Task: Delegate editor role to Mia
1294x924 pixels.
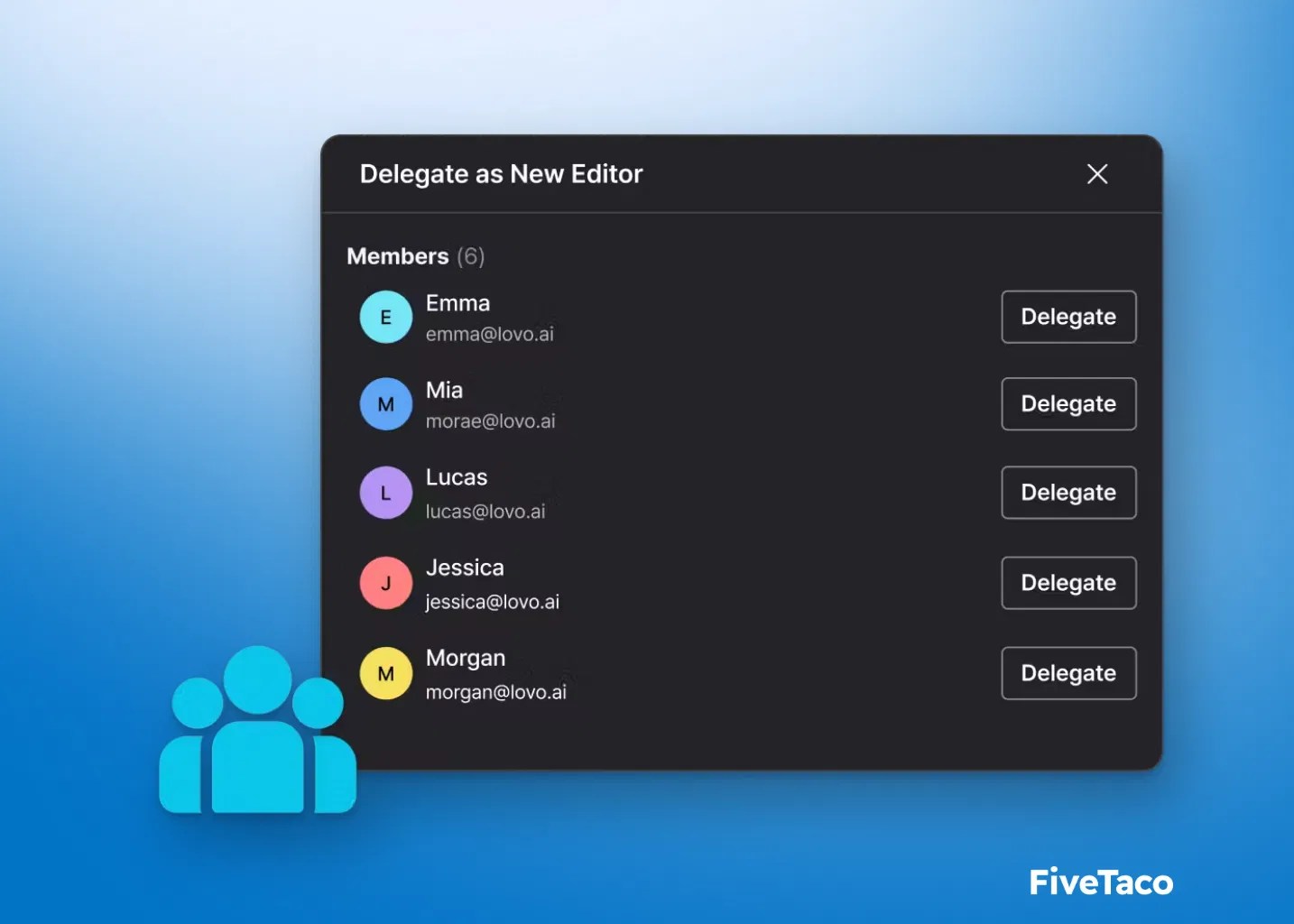Action: point(1068,403)
